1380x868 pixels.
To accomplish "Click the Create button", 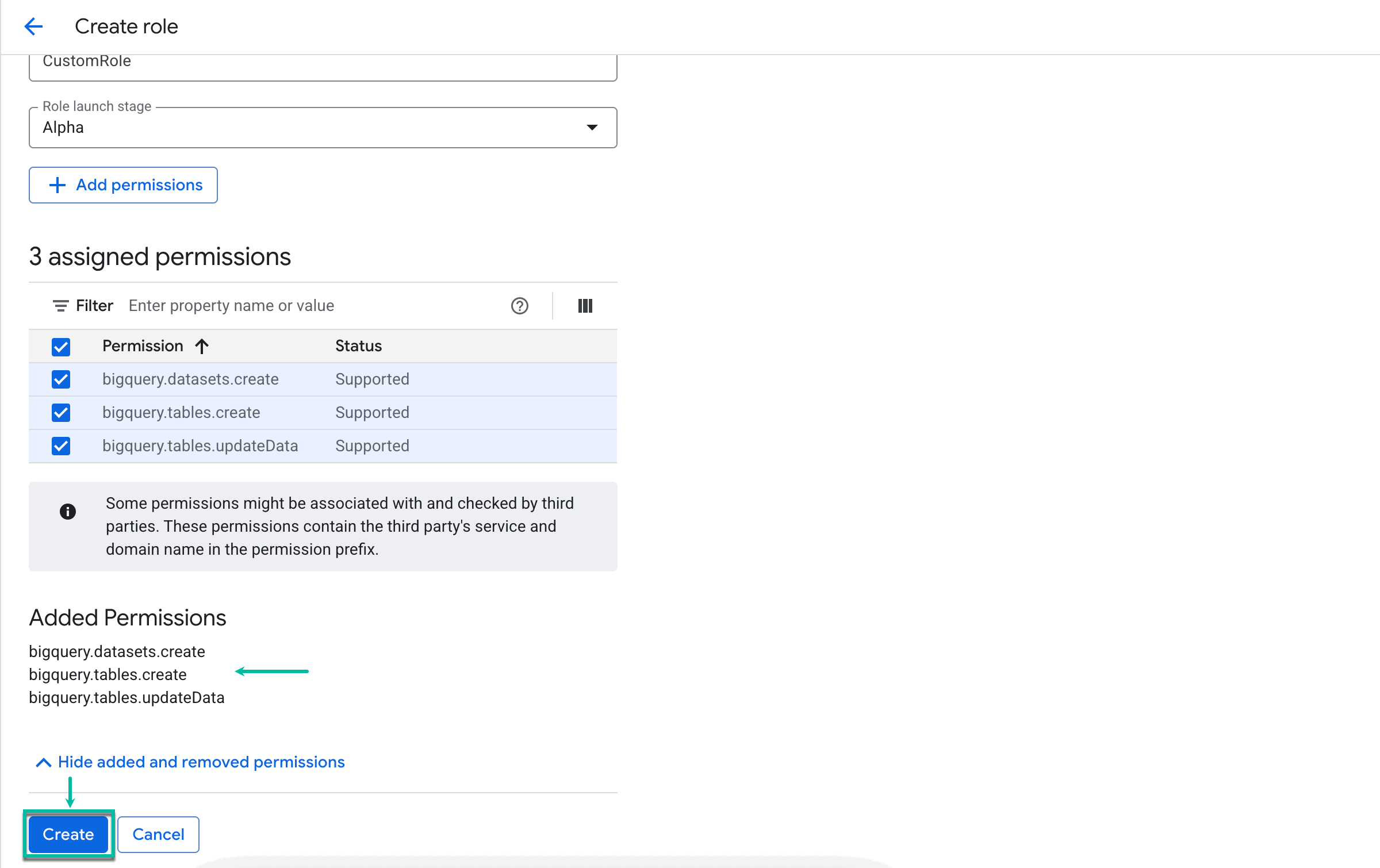I will pos(68,834).
